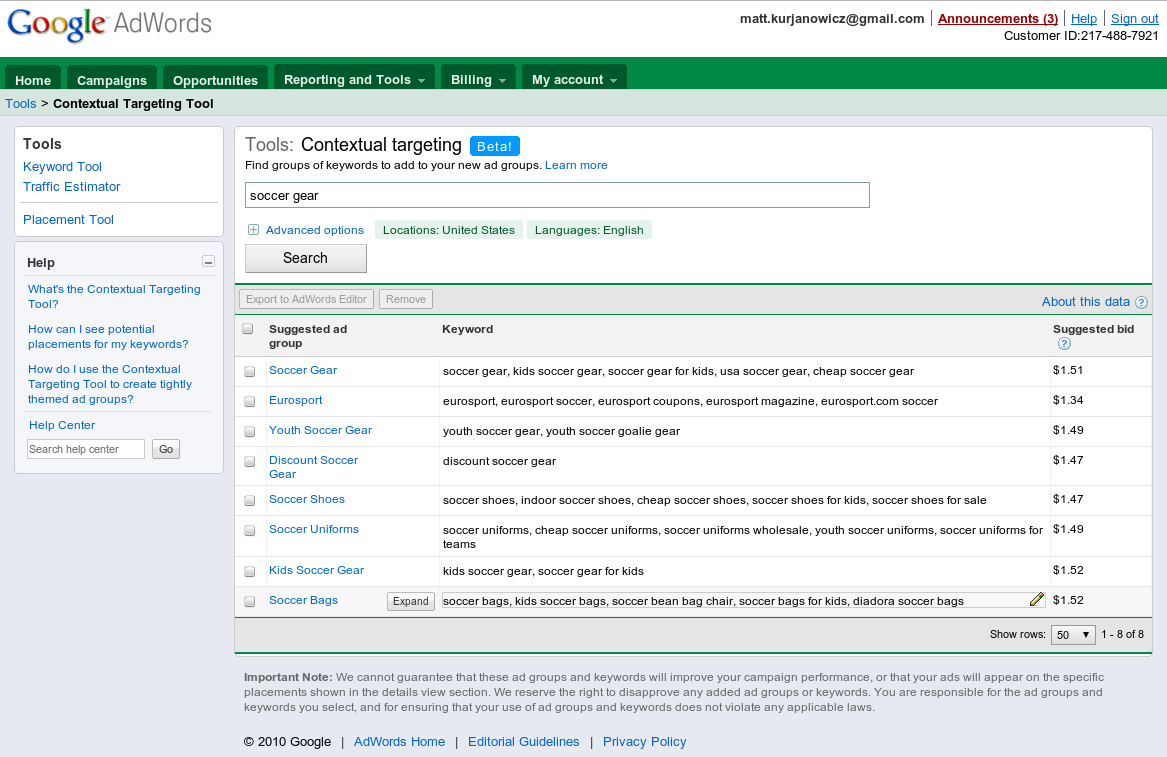Open the Soccer Uniforms ad group link
This screenshot has width=1167, height=757.
313,529
